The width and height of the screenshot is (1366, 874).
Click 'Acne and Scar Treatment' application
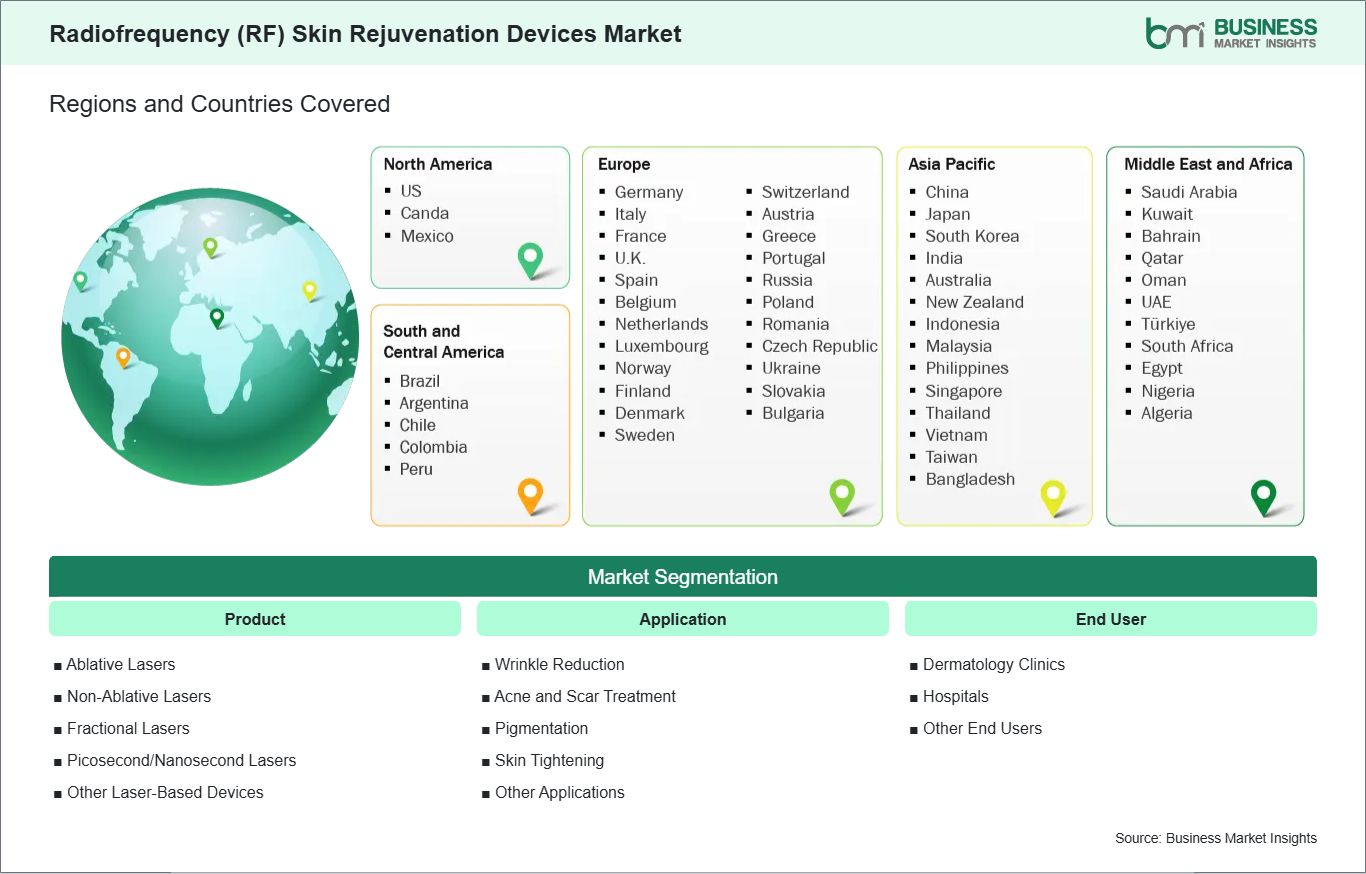click(585, 696)
